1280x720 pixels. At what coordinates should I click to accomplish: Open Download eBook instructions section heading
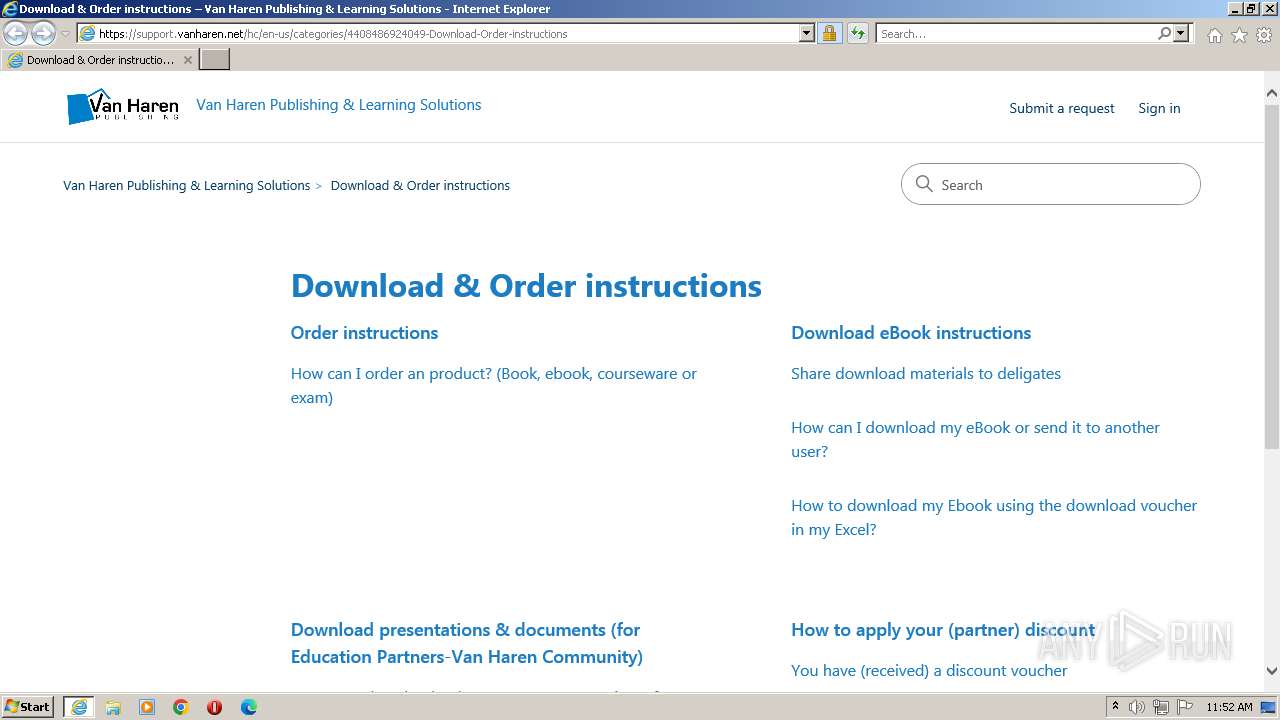(911, 333)
